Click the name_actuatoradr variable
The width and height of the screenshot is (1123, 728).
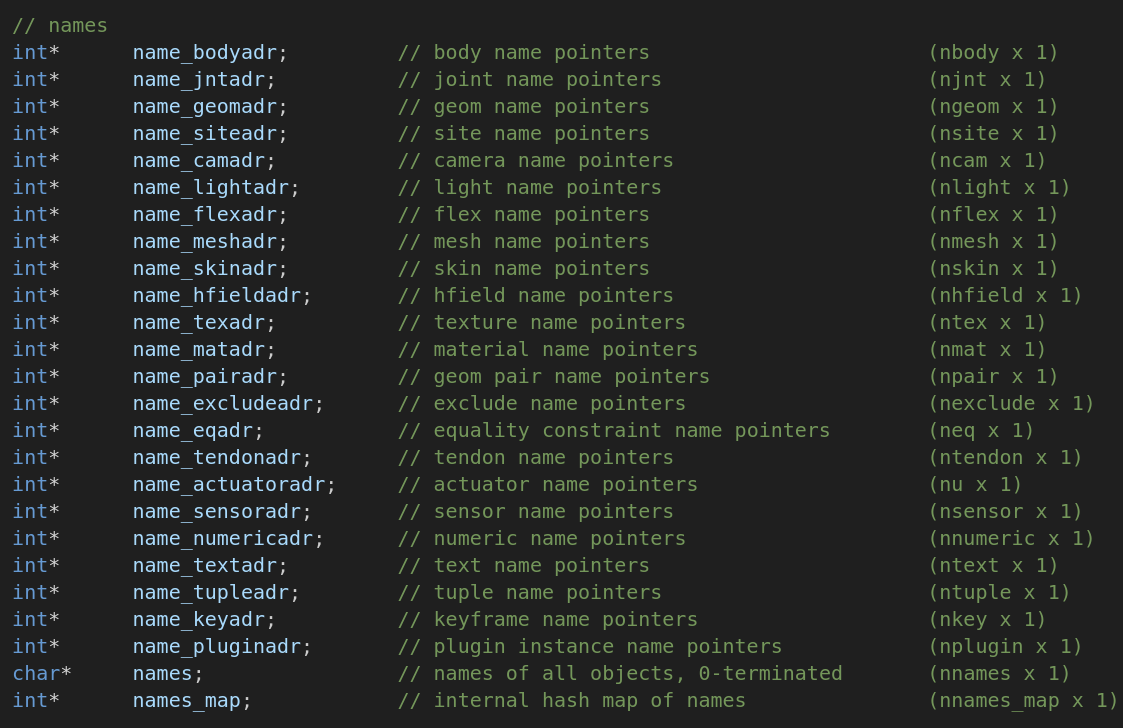pyautogui.click(x=229, y=484)
